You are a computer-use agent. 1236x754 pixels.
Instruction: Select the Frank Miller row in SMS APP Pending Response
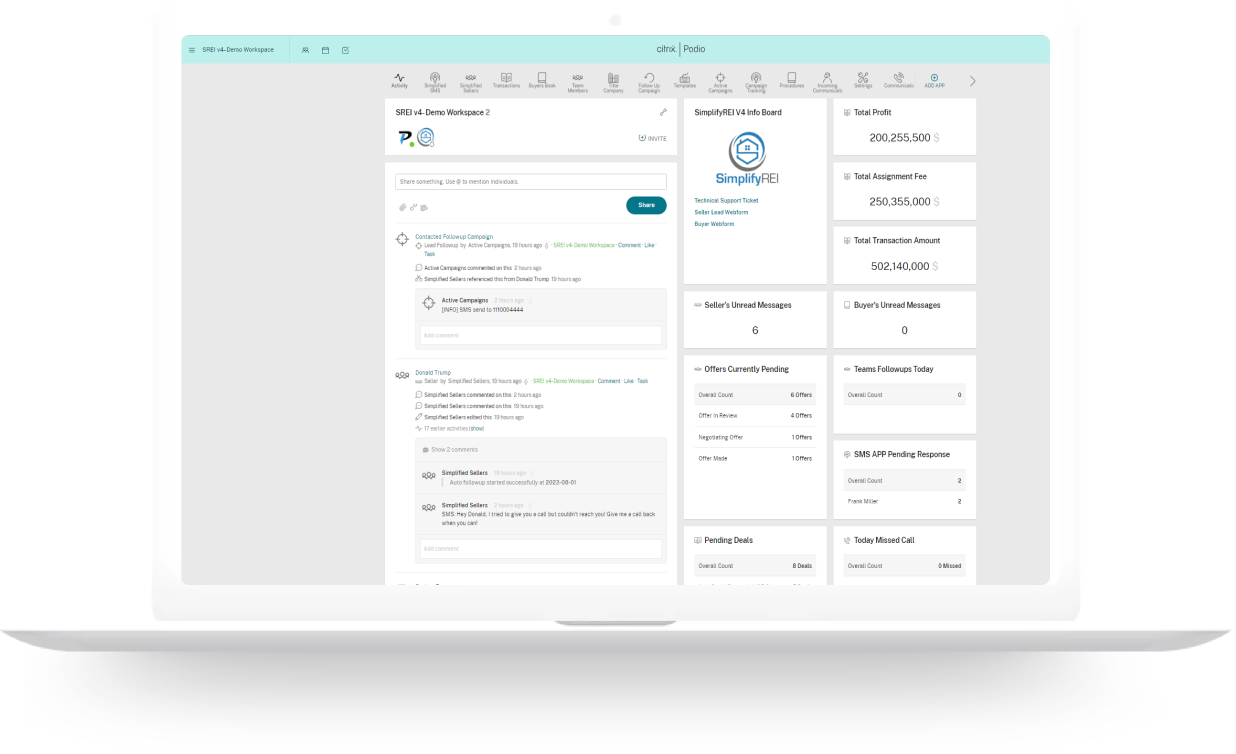click(905, 501)
